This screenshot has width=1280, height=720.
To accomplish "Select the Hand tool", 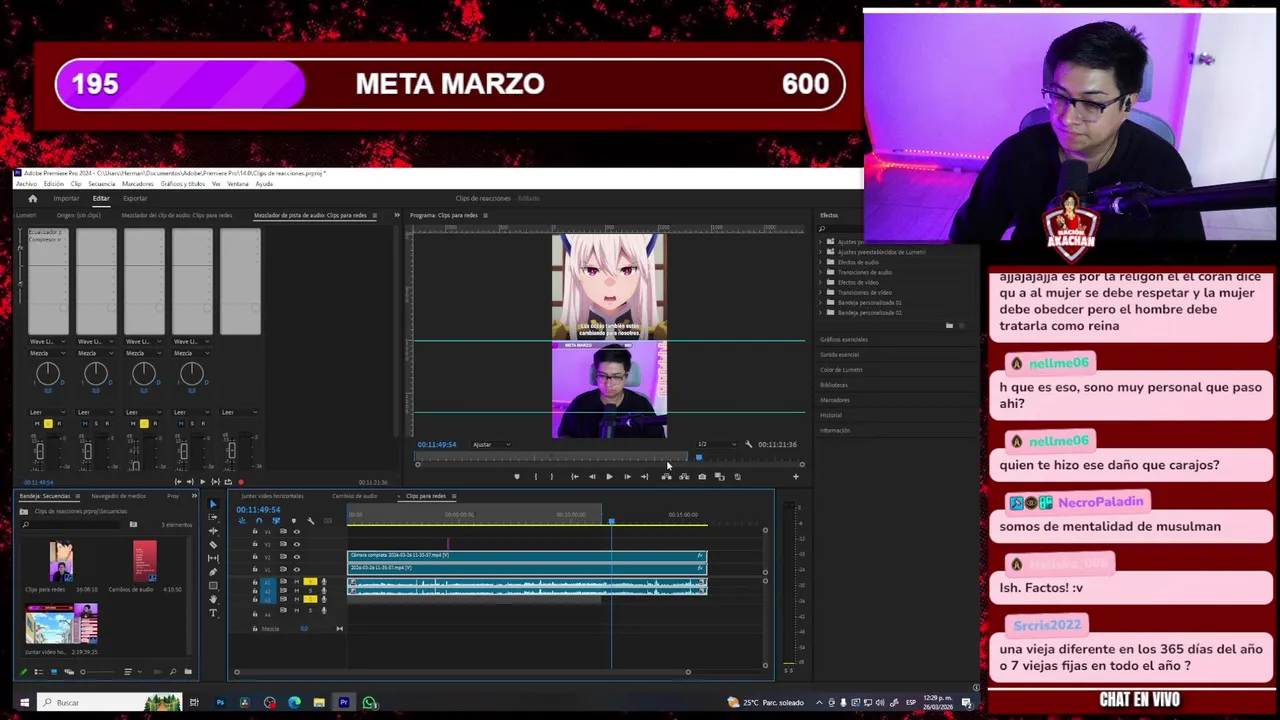I will (x=213, y=599).
